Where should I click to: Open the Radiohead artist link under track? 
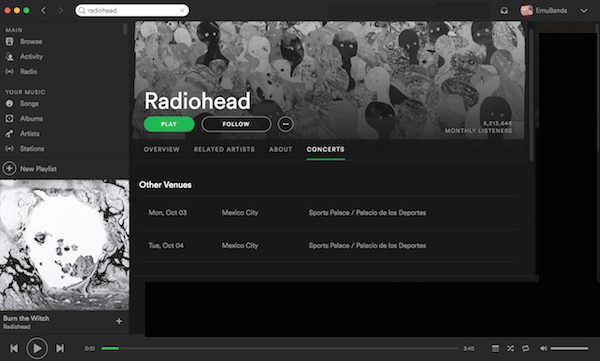click(16, 327)
